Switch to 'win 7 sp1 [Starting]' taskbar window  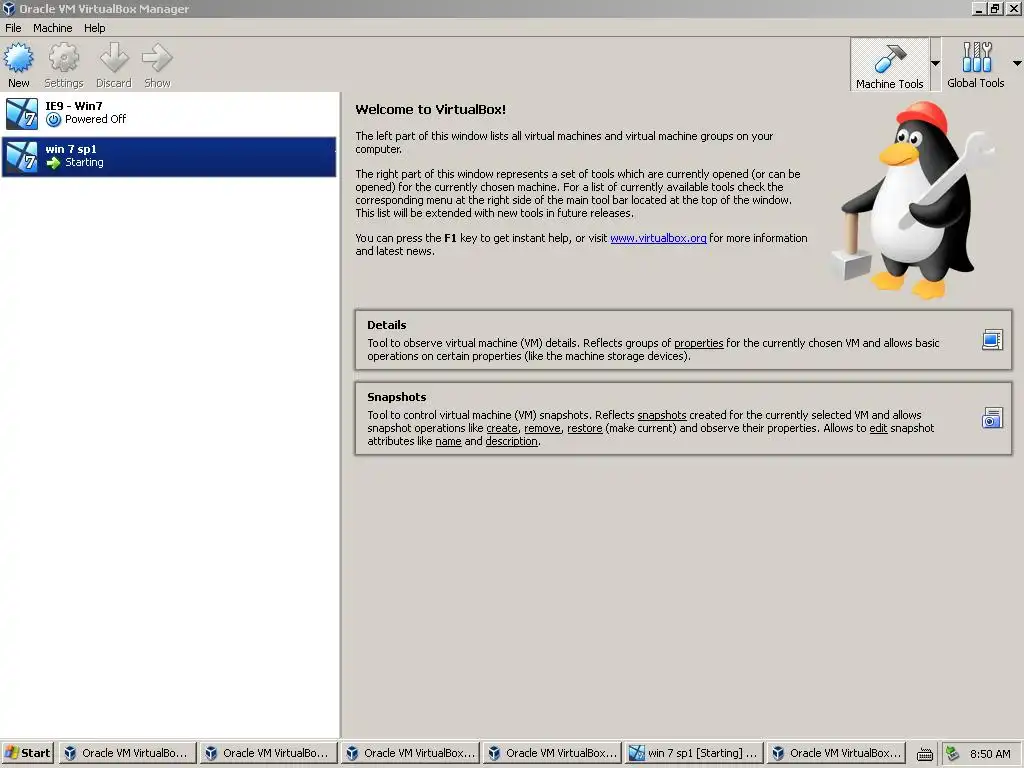pyautogui.click(x=693, y=753)
